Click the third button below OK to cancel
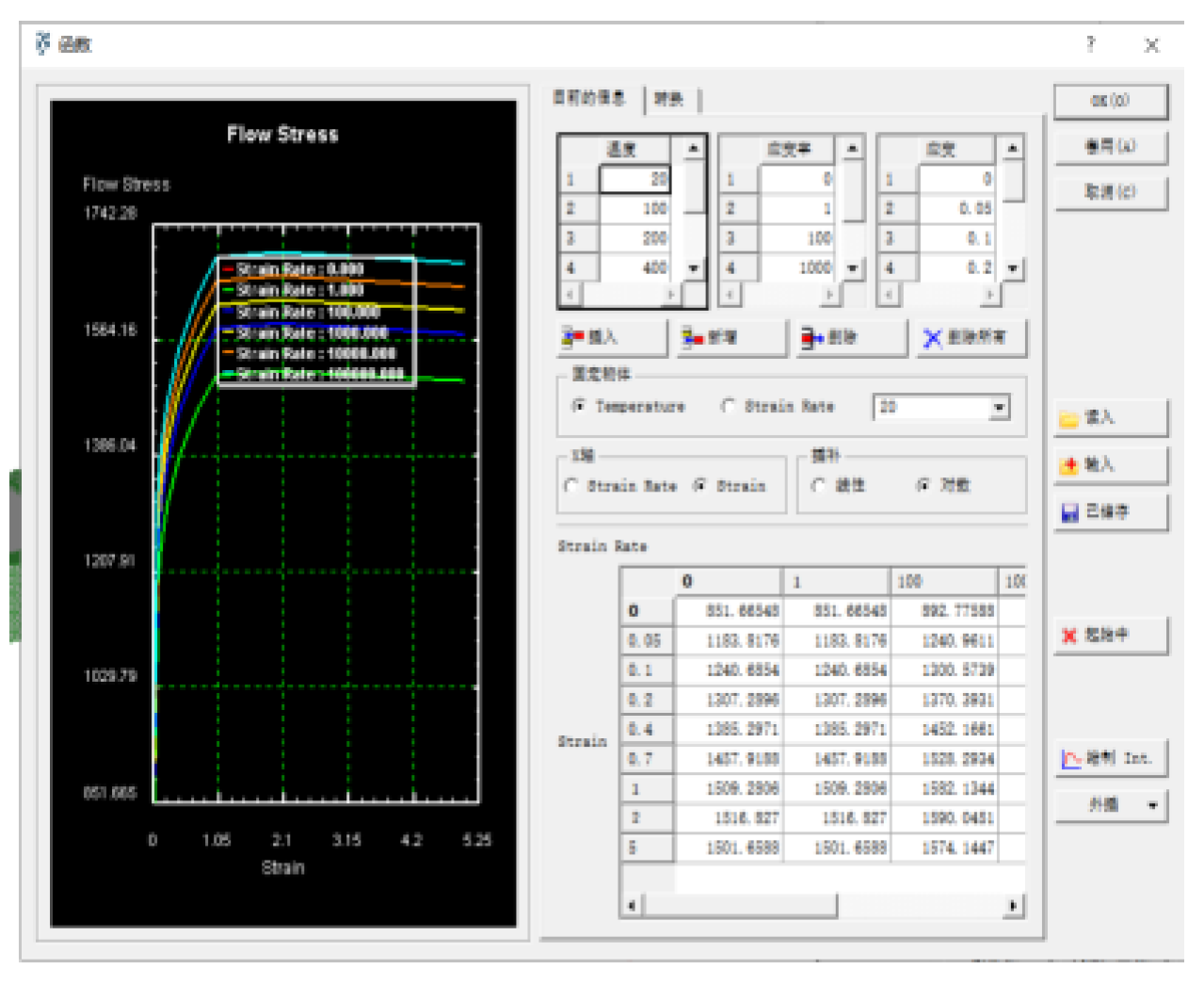This screenshot has height=985, width=1204. tap(1110, 192)
